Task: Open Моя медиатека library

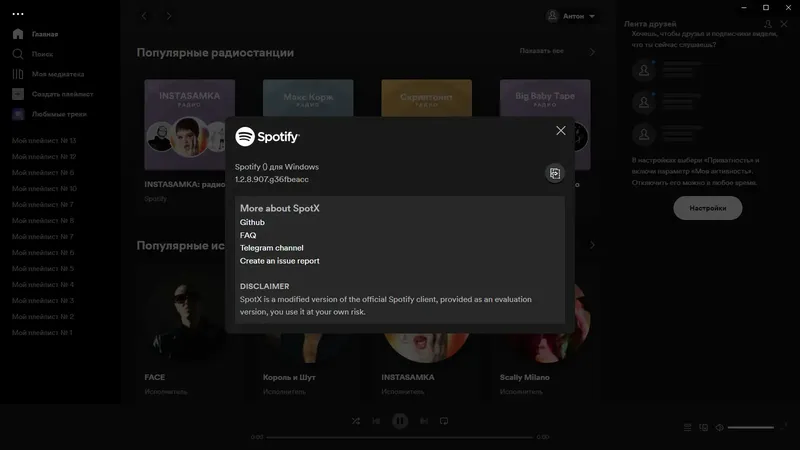Action: pyautogui.click(x=48, y=74)
